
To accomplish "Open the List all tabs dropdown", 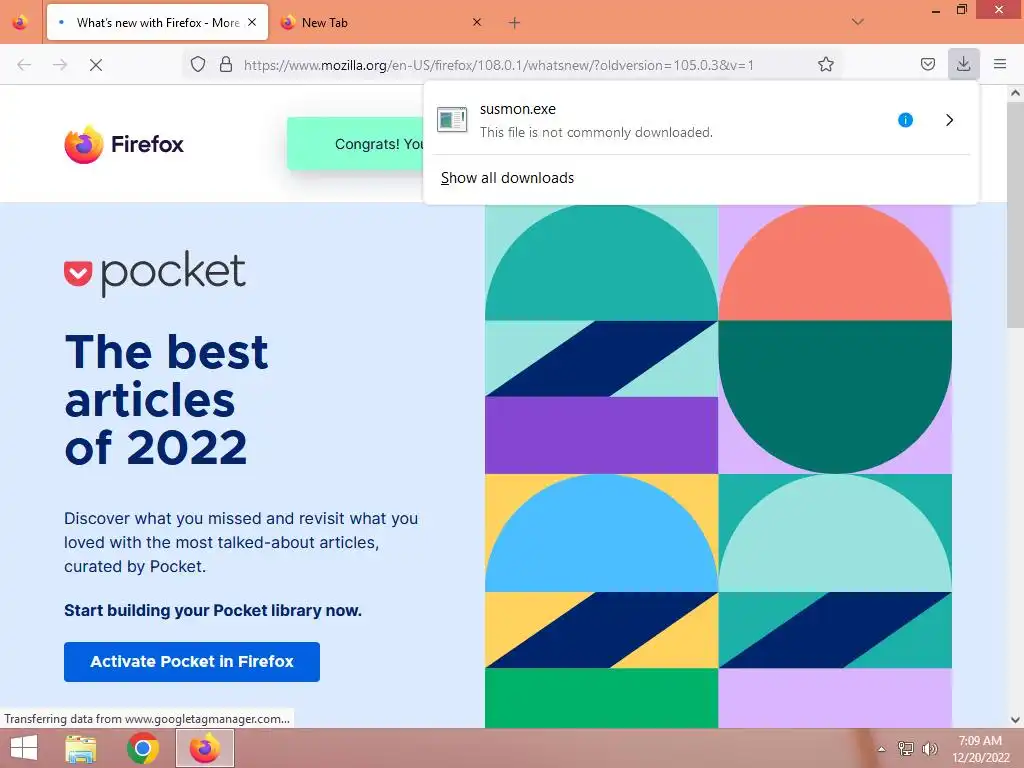I will 857,22.
